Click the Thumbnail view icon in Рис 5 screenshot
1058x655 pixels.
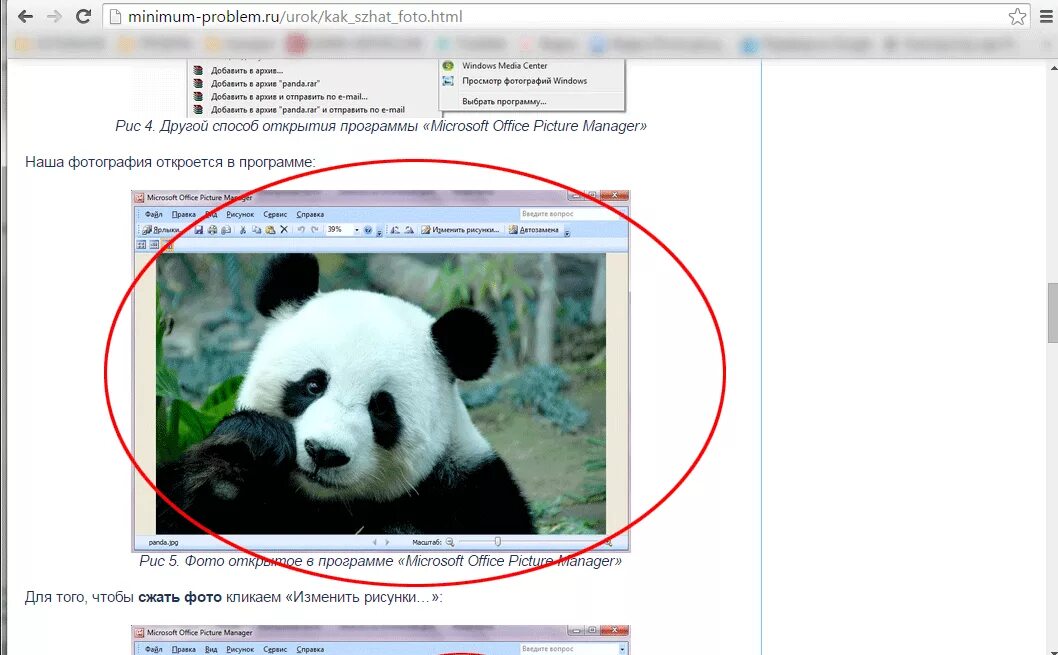point(142,245)
